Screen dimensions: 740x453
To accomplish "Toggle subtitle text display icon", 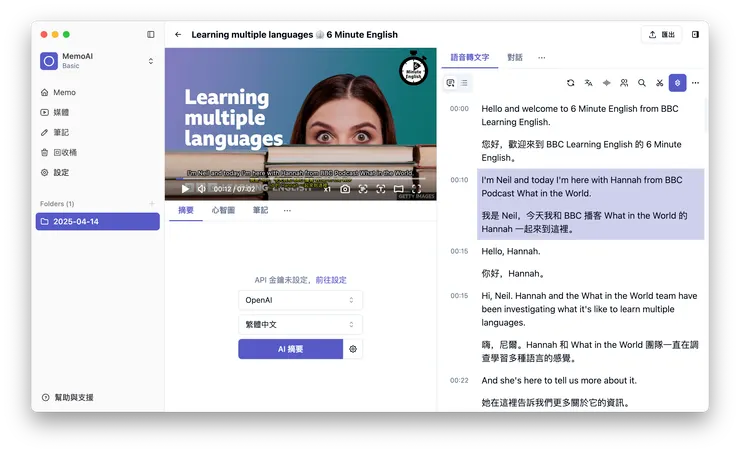I will (381, 189).
